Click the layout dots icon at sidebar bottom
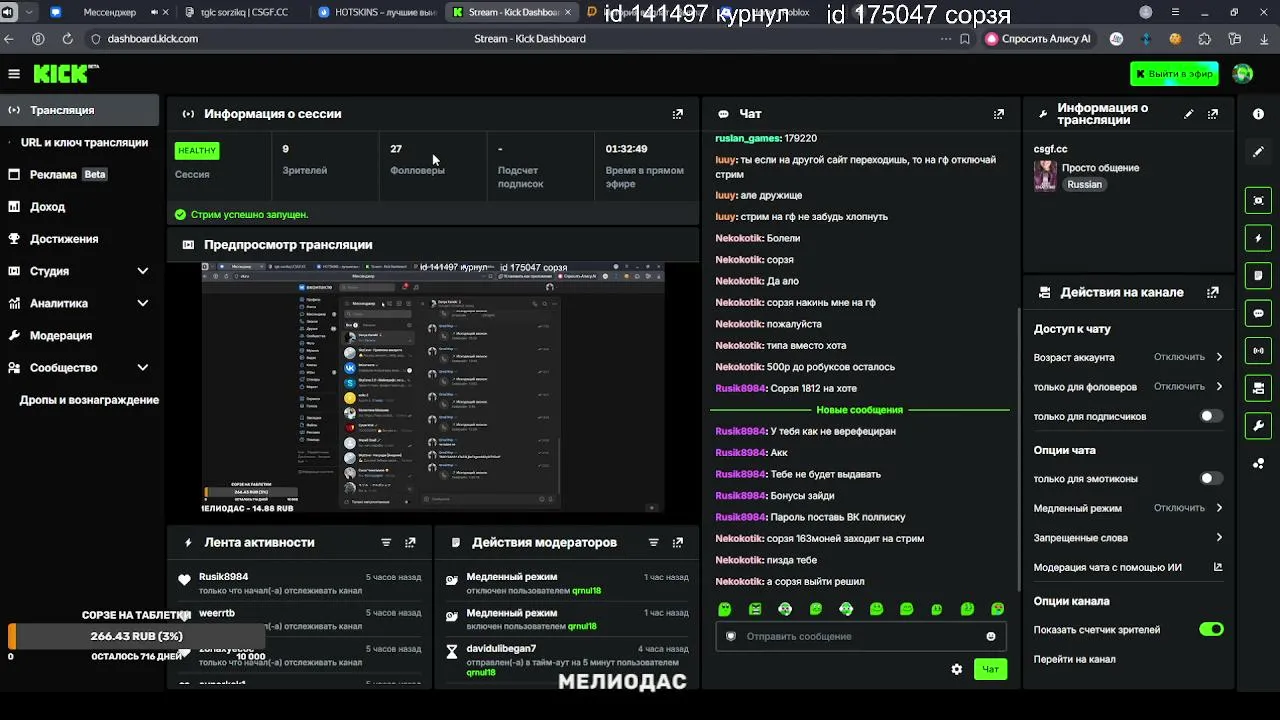 1258,463
